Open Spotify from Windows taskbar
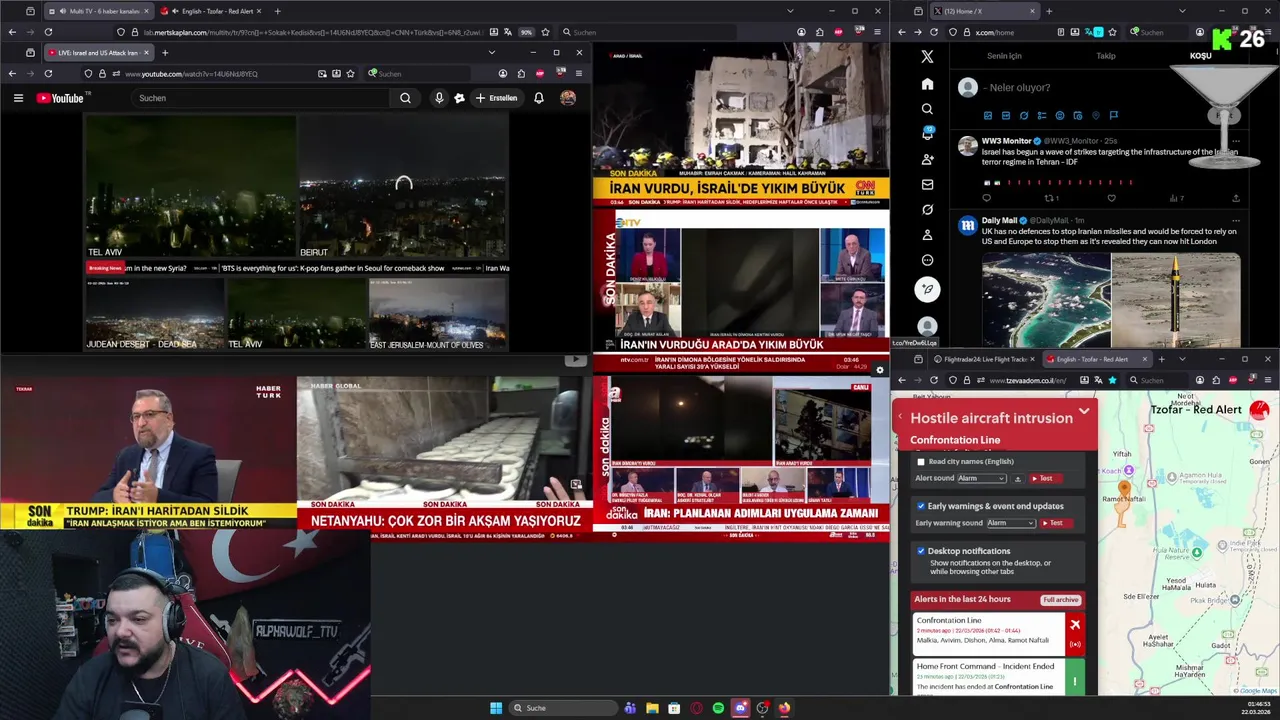Image resolution: width=1280 pixels, height=720 pixels. (718, 708)
